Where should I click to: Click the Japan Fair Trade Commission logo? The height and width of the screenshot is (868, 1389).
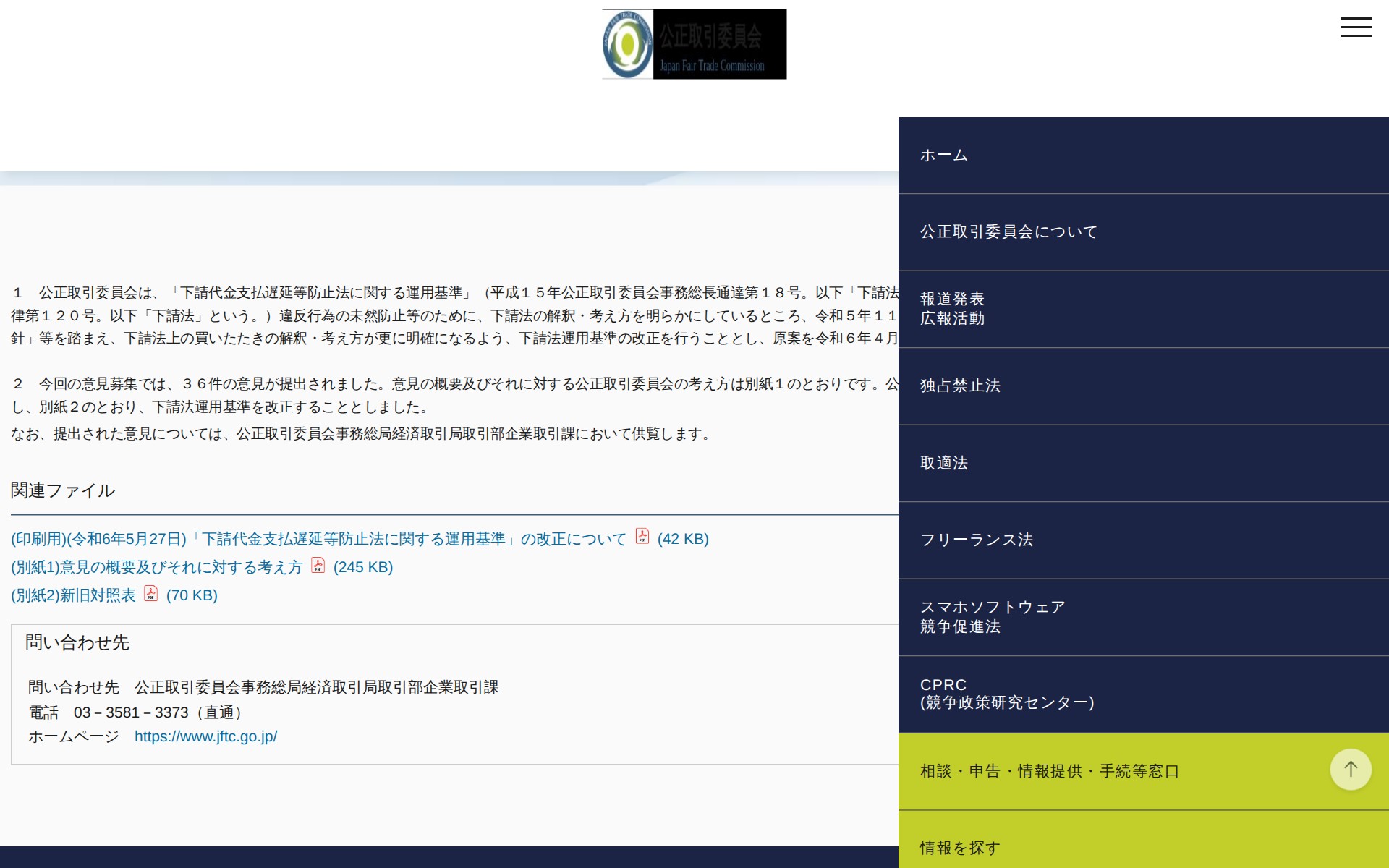click(x=693, y=43)
